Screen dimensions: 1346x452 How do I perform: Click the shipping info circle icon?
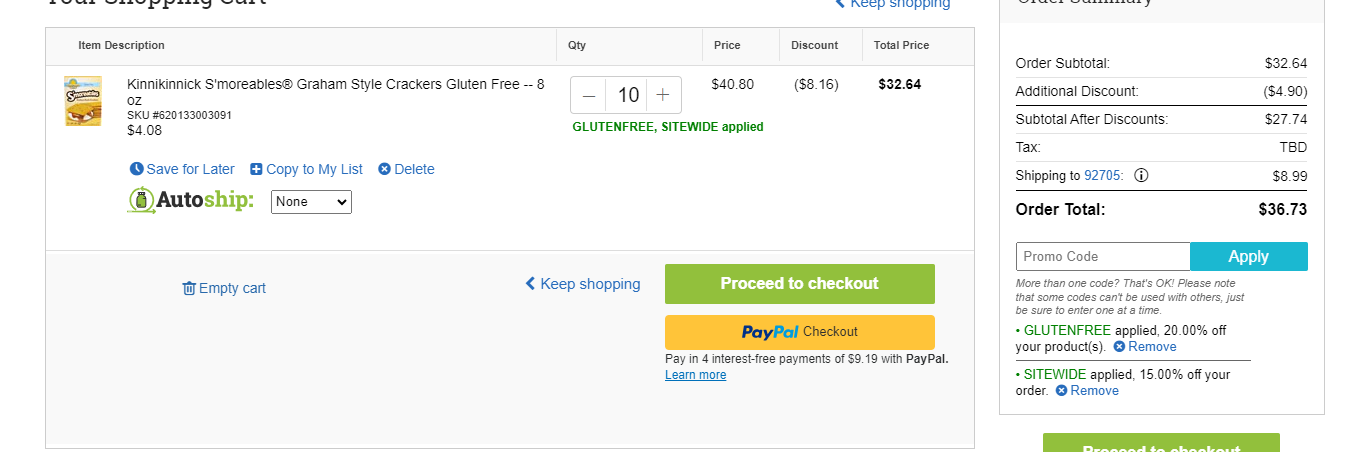[x=1141, y=175]
